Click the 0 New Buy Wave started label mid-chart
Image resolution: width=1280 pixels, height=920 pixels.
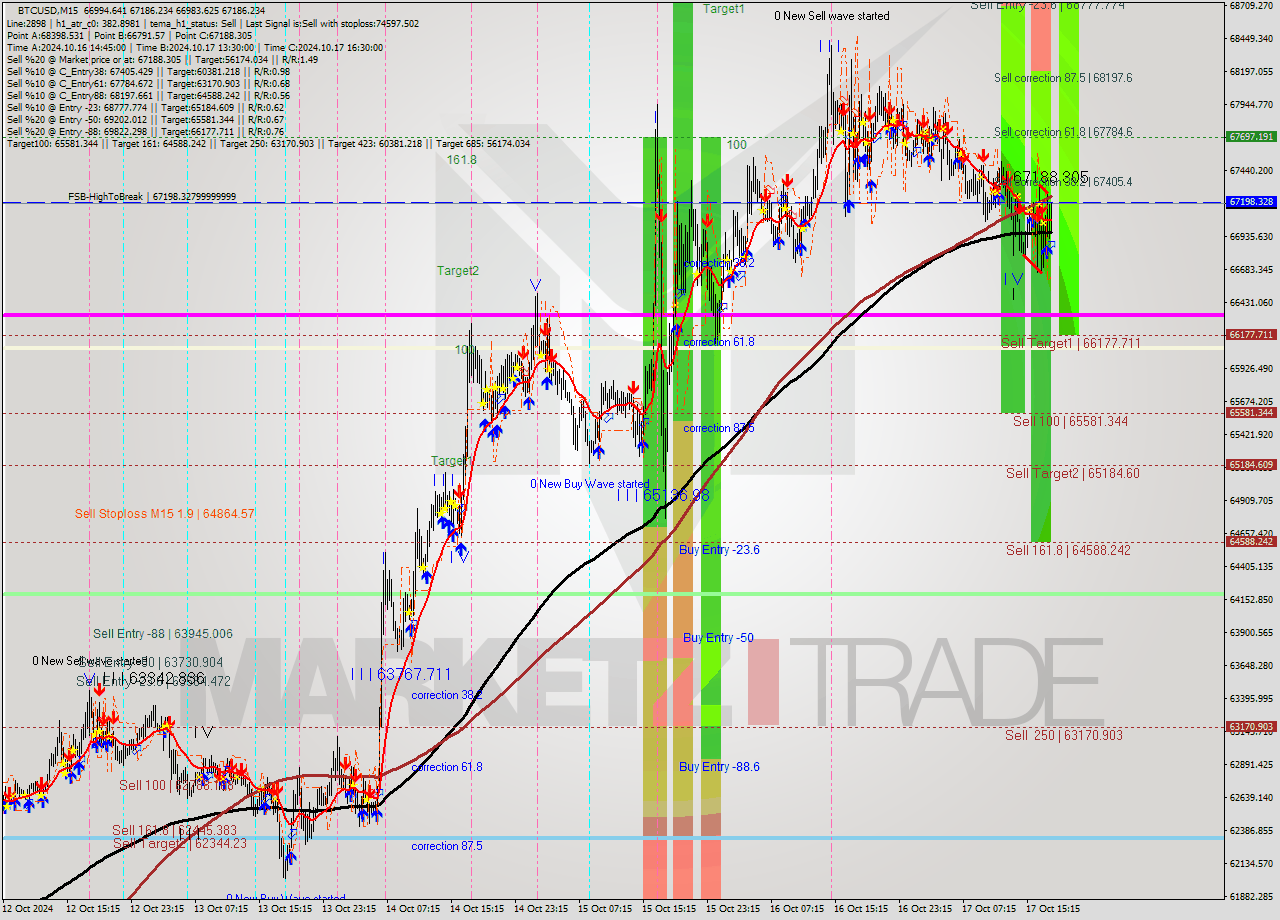(x=589, y=484)
